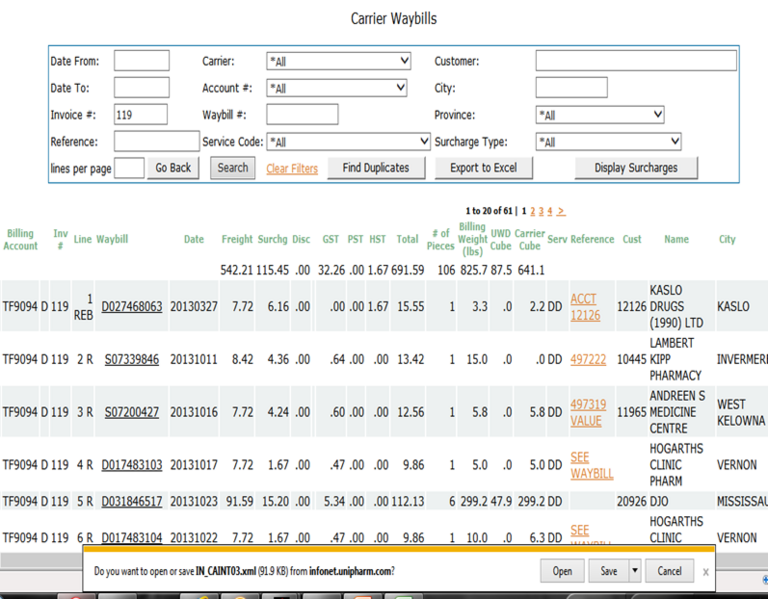Click the total cell 112.13
This screenshot has height=599, width=768.
click(x=408, y=502)
